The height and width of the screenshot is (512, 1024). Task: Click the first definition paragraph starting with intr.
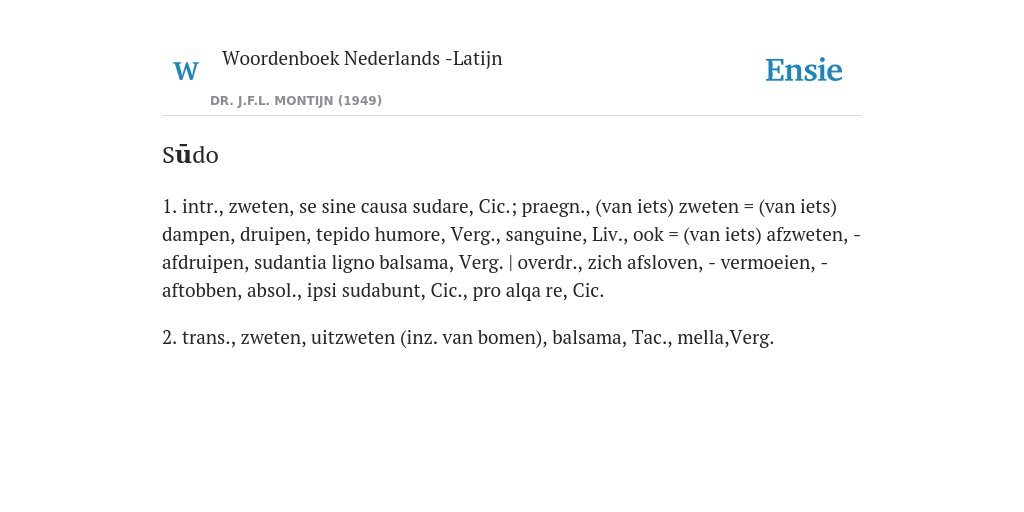[511, 248]
